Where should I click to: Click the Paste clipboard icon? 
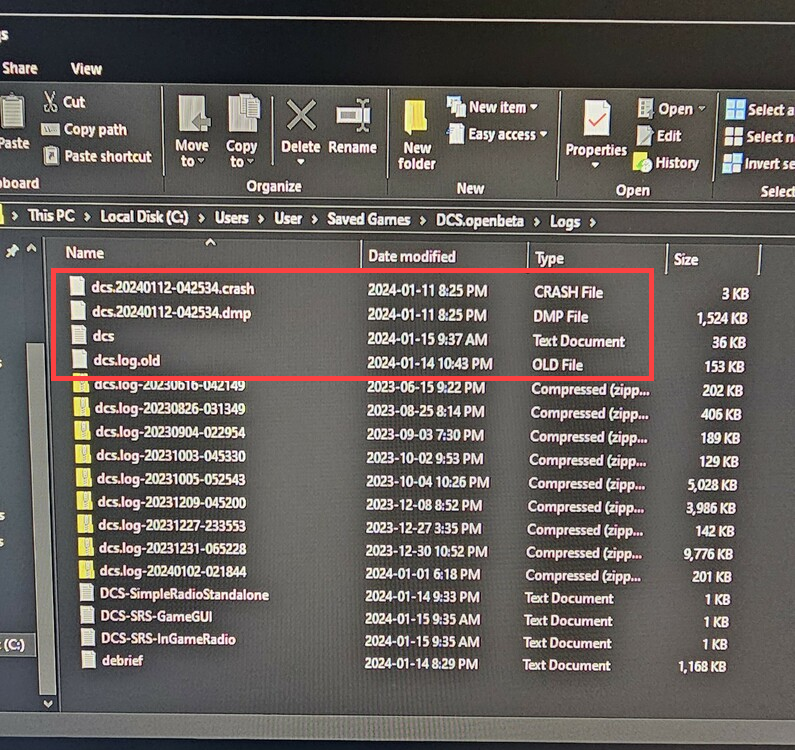point(13,111)
